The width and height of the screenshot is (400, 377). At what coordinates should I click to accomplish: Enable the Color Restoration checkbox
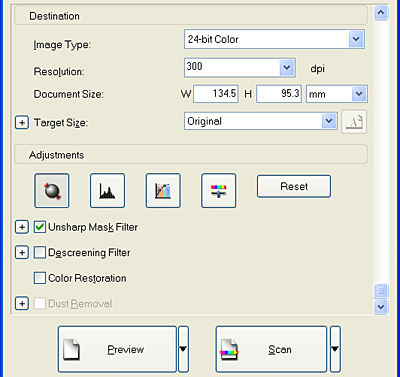[x=40, y=278]
